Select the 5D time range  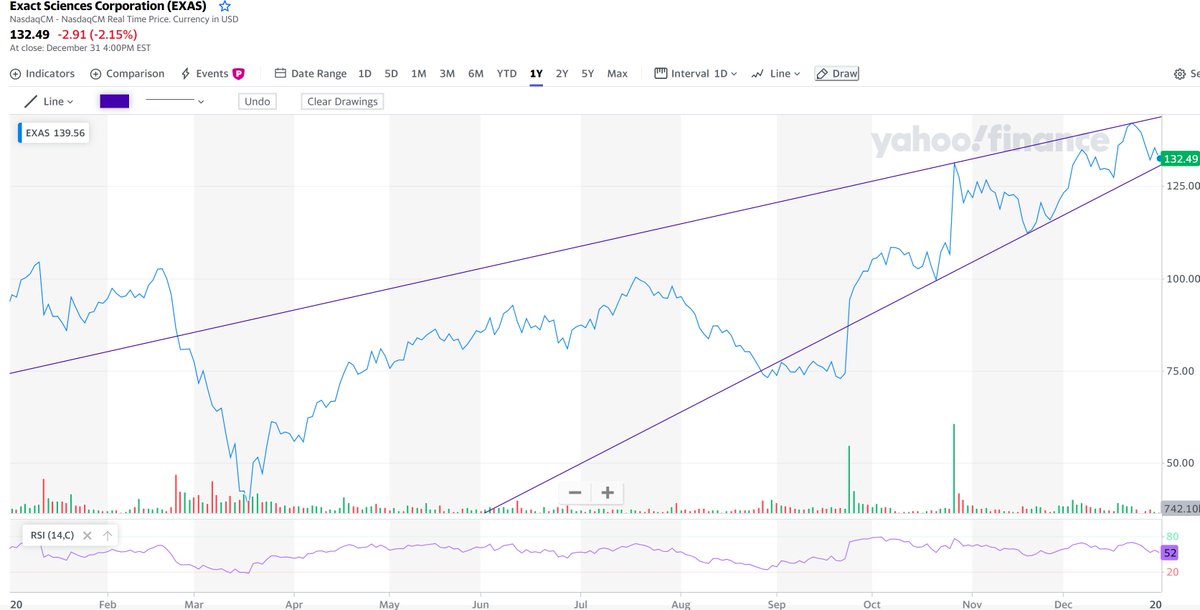(x=391, y=74)
